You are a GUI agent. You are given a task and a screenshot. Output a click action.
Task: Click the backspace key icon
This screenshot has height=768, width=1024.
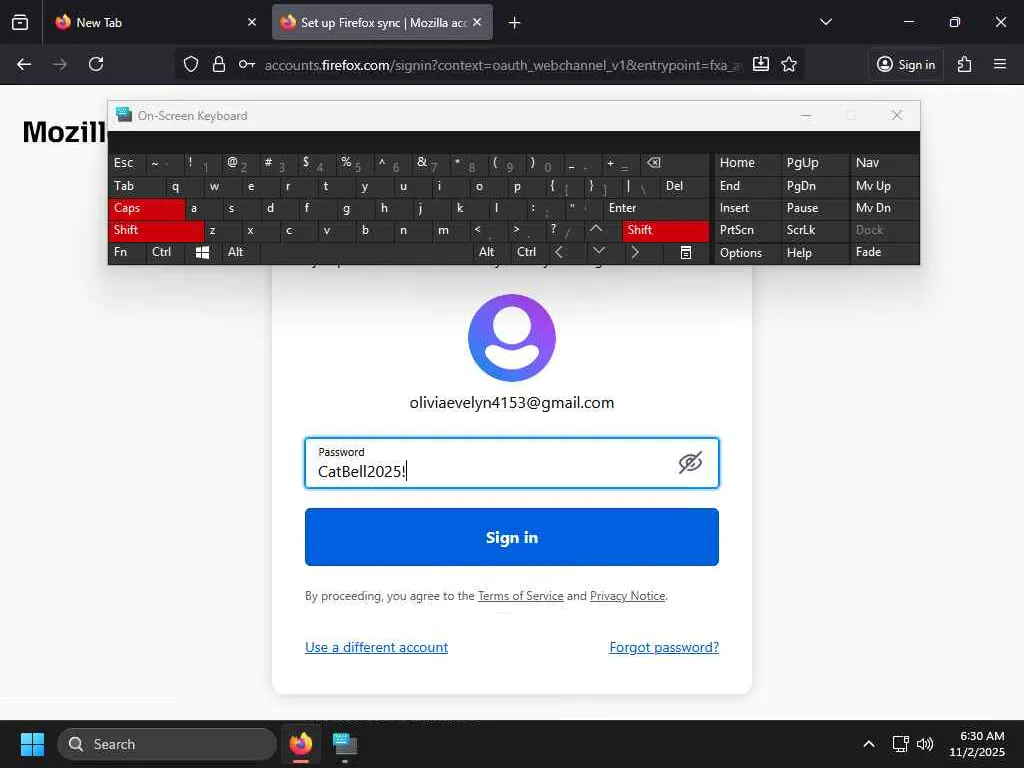675,163
